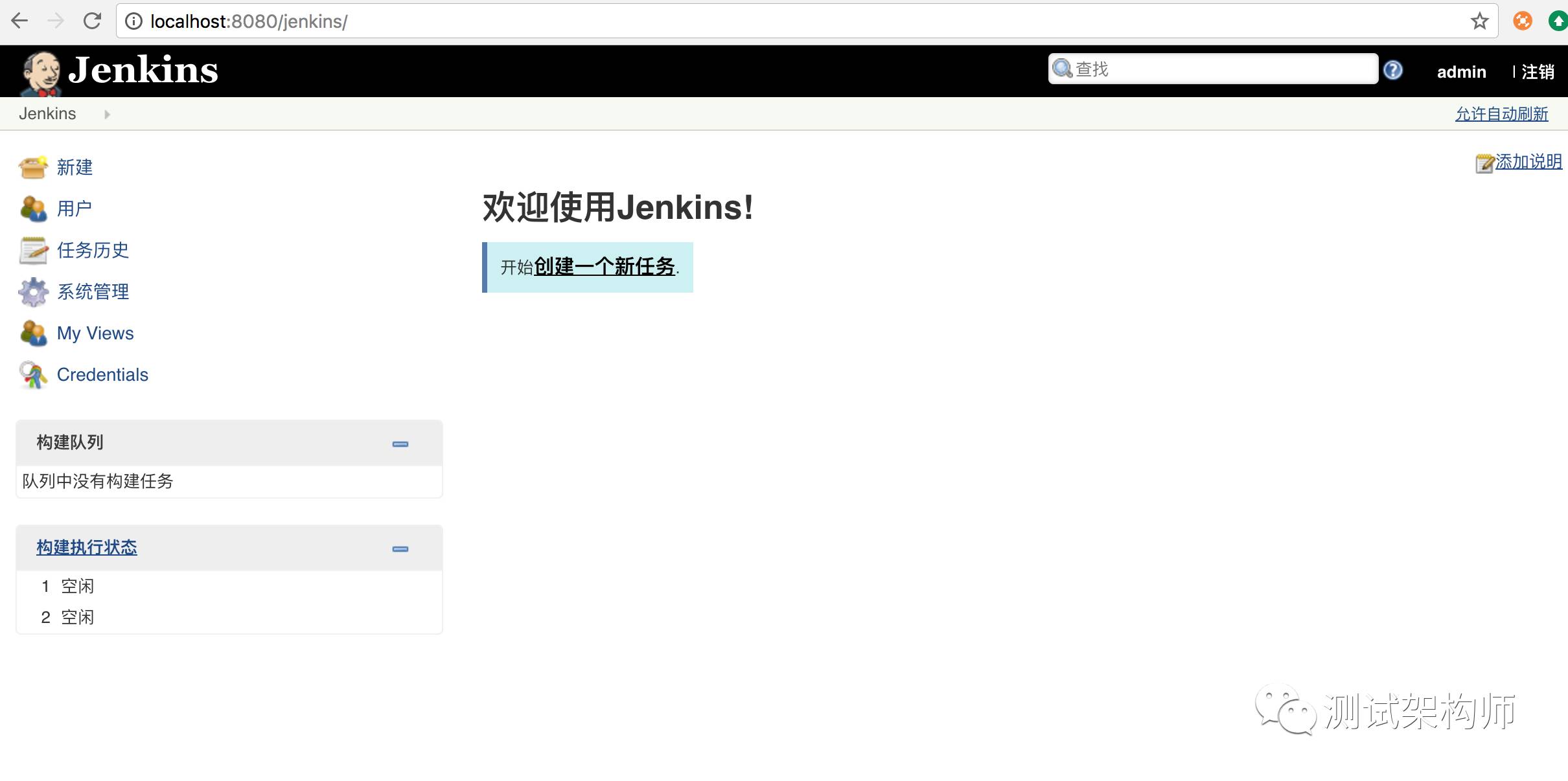Click the Users people icon (用户)
This screenshot has height=781, width=1568.
(33, 209)
